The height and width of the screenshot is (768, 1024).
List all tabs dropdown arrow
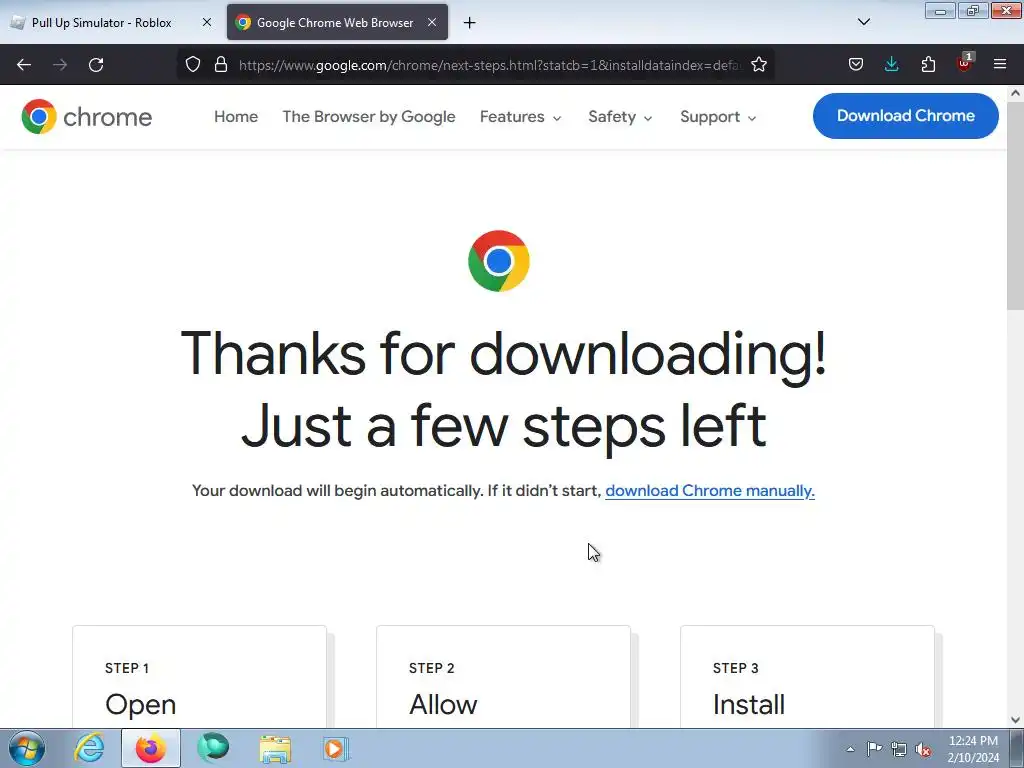(864, 22)
